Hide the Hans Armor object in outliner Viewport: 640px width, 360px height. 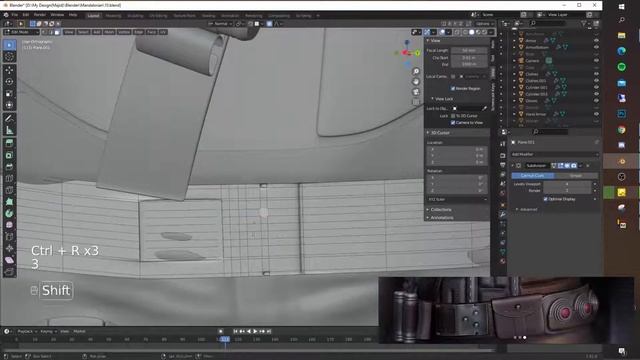[596, 114]
